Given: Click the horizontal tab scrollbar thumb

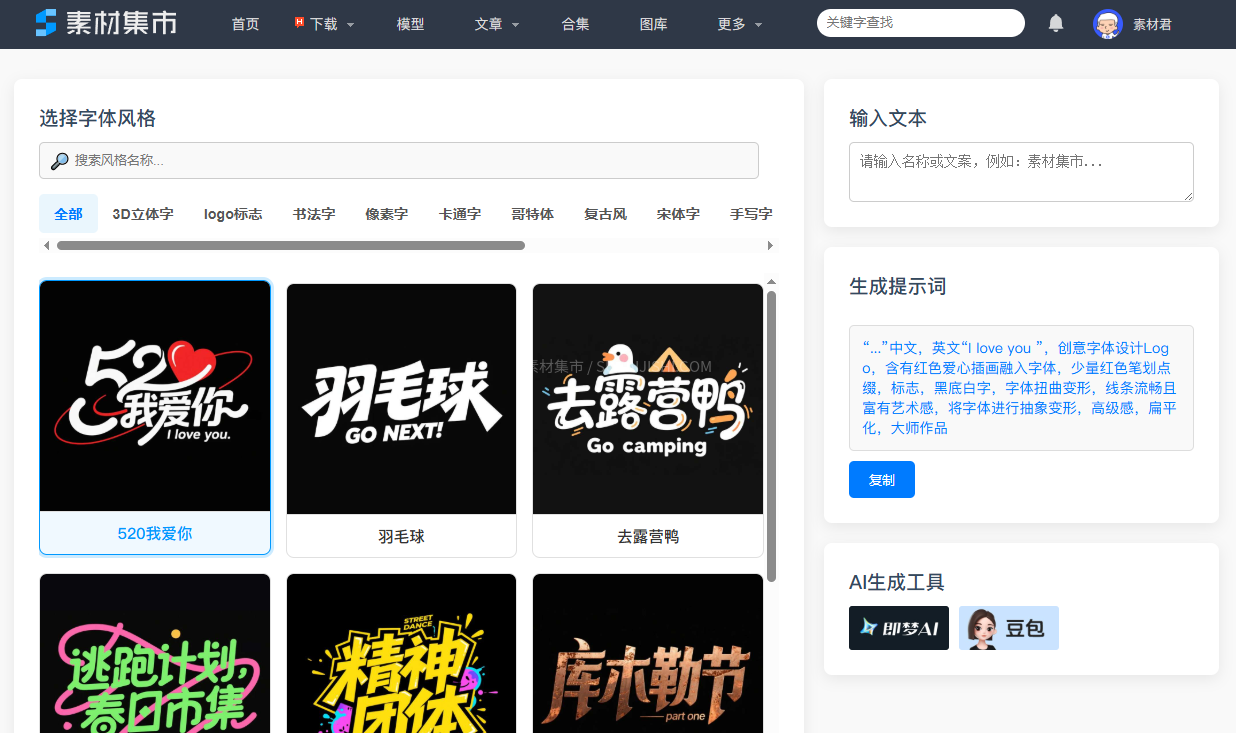Looking at the screenshot, I should [291, 245].
